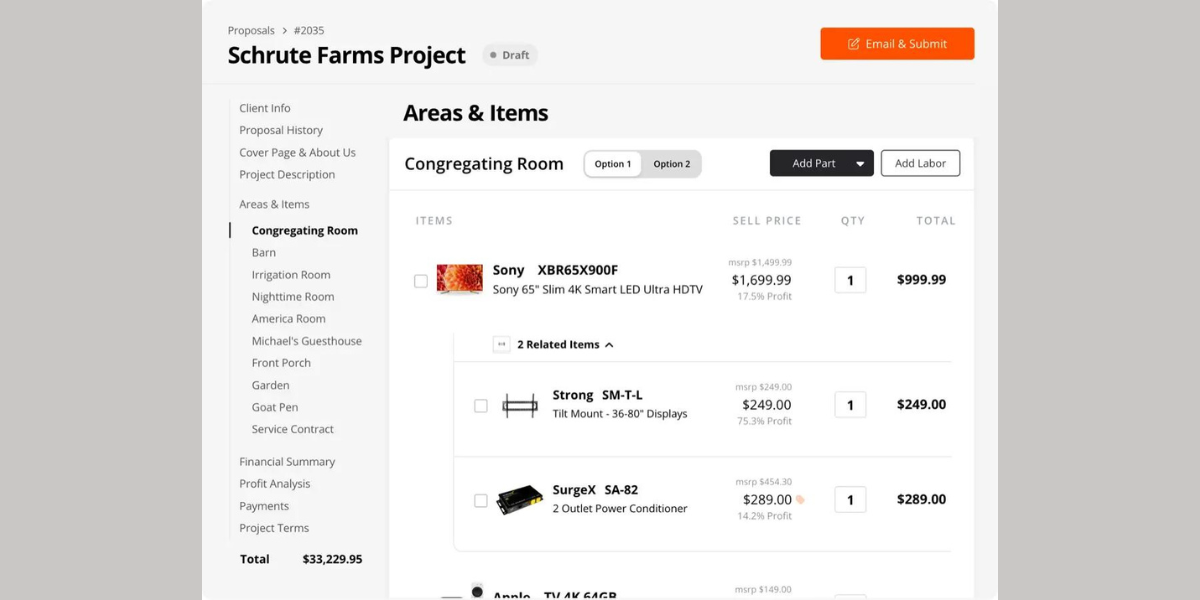
Task: Check the Strong SM-T-L item checkbox
Action: (481, 406)
